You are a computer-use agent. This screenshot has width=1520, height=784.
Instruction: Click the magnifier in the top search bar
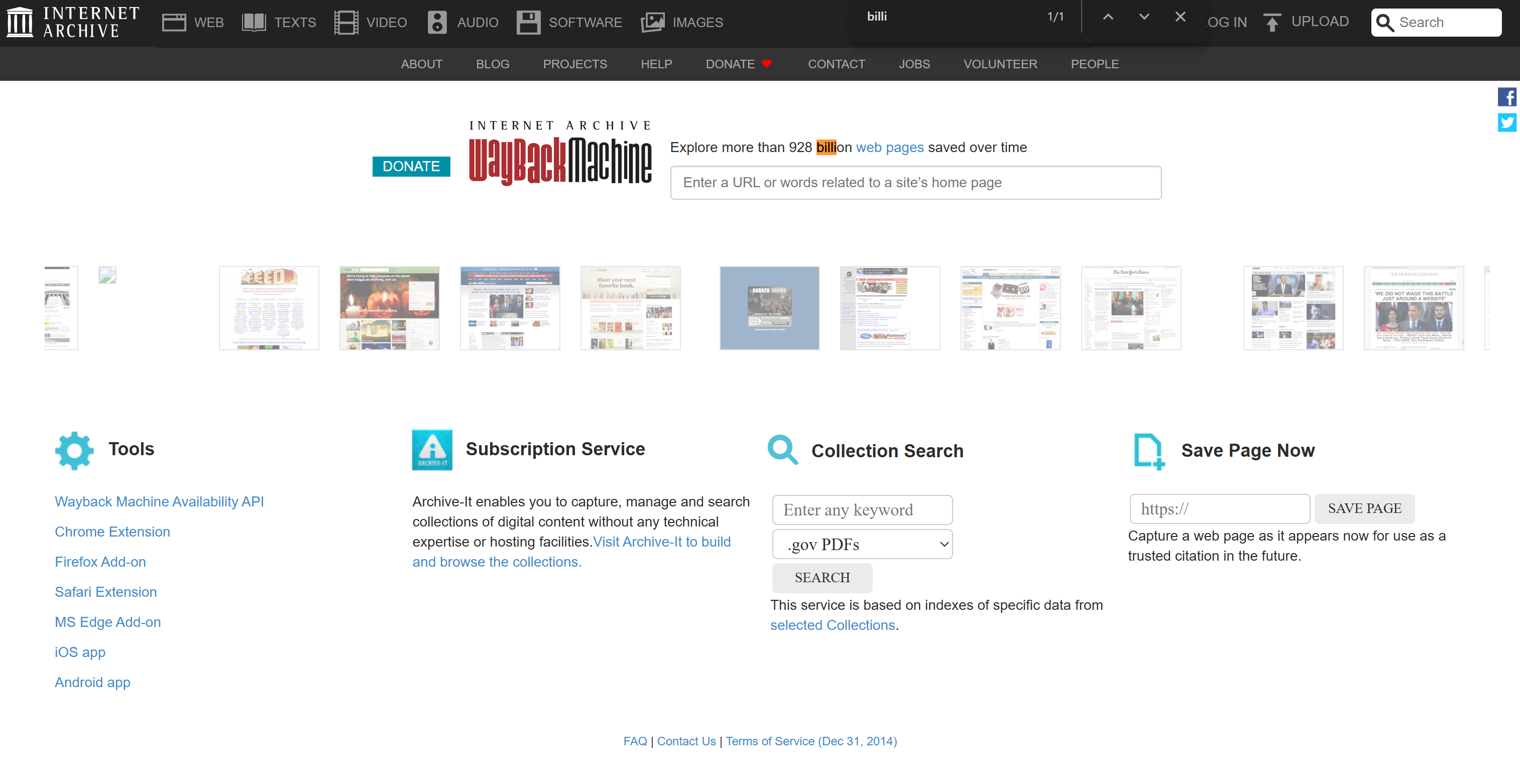tap(1385, 23)
